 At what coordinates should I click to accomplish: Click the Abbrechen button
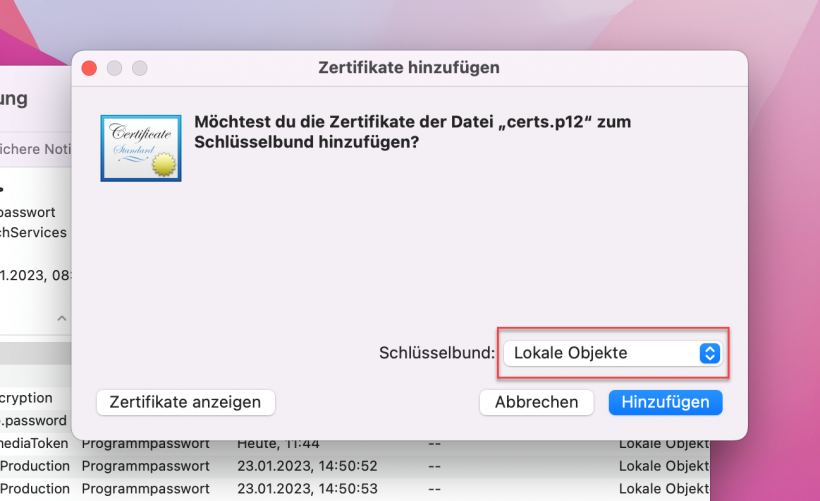[x=537, y=402]
